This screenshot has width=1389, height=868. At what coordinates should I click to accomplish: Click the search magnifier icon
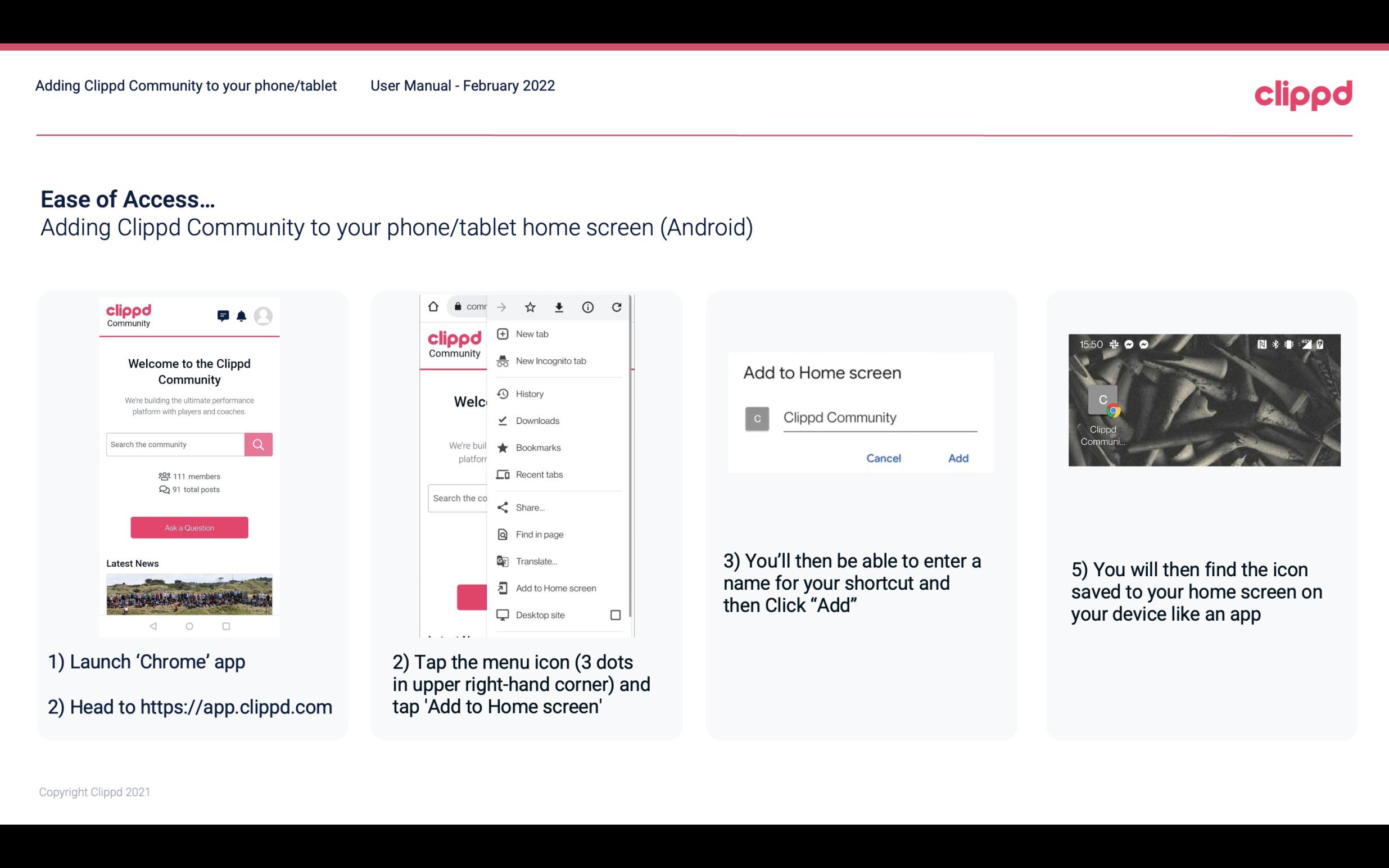click(258, 444)
